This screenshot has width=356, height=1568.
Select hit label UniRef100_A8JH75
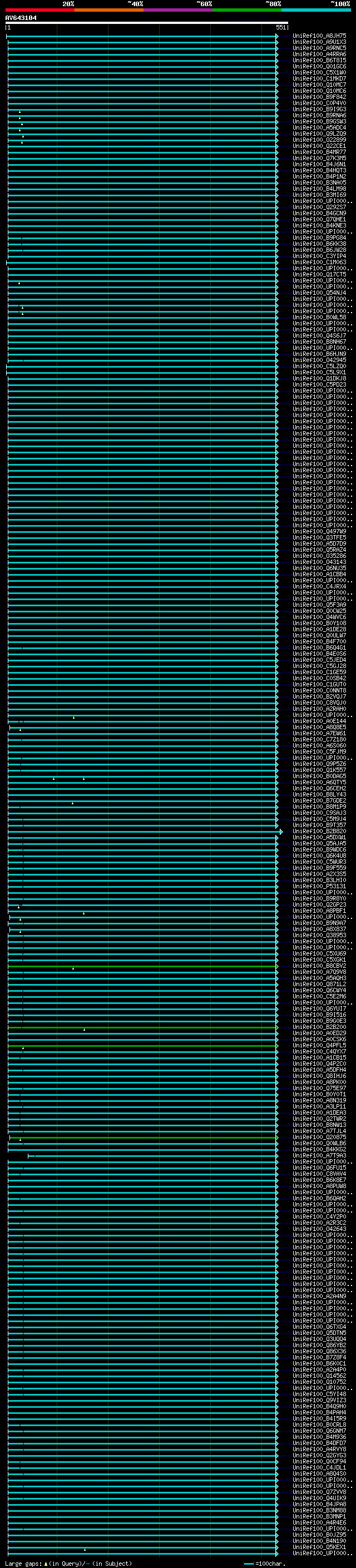point(319,36)
